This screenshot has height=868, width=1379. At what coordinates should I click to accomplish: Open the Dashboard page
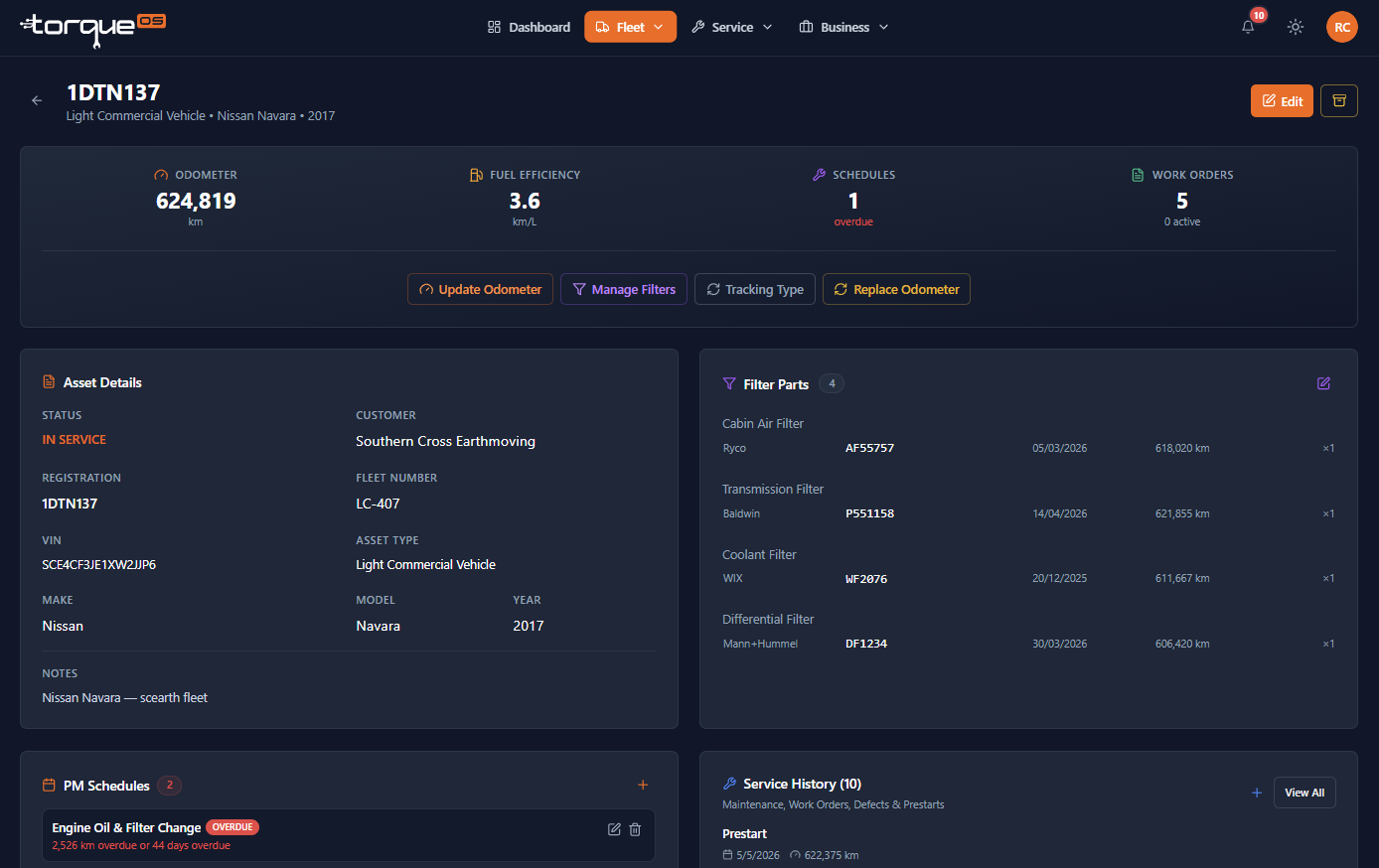(529, 27)
